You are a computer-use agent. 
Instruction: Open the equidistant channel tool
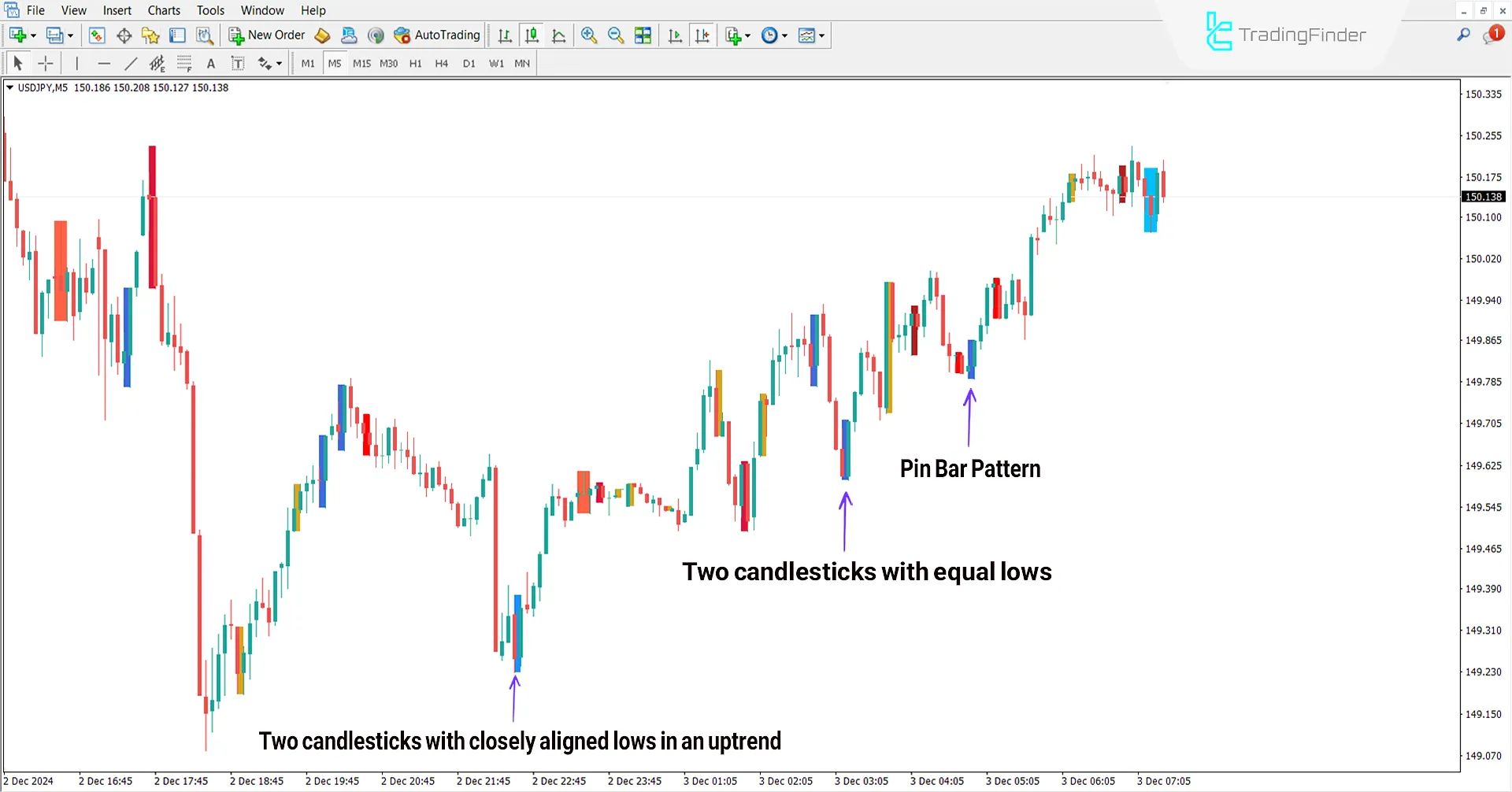157,63
